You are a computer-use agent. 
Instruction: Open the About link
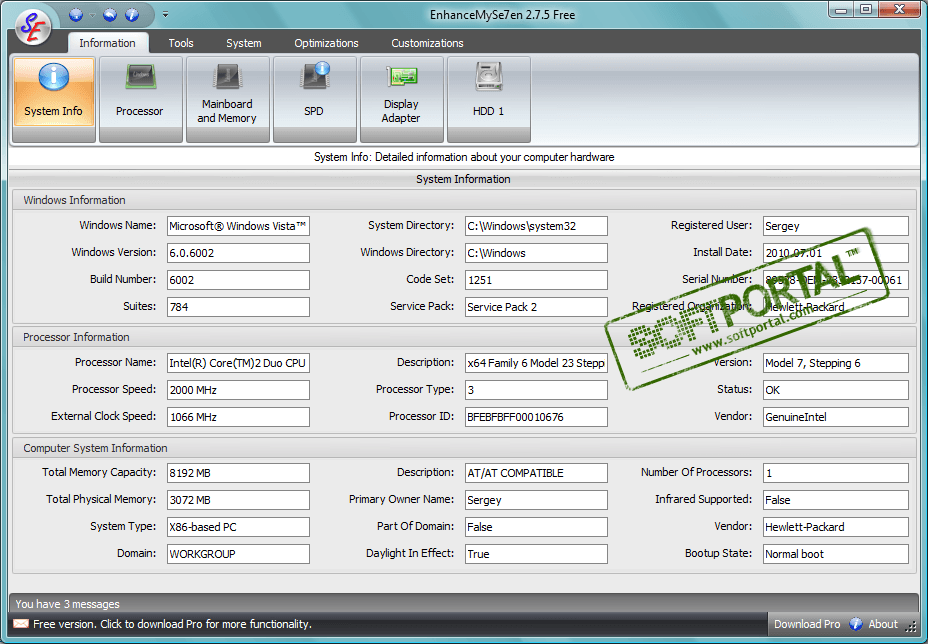[x=882, y=624]
